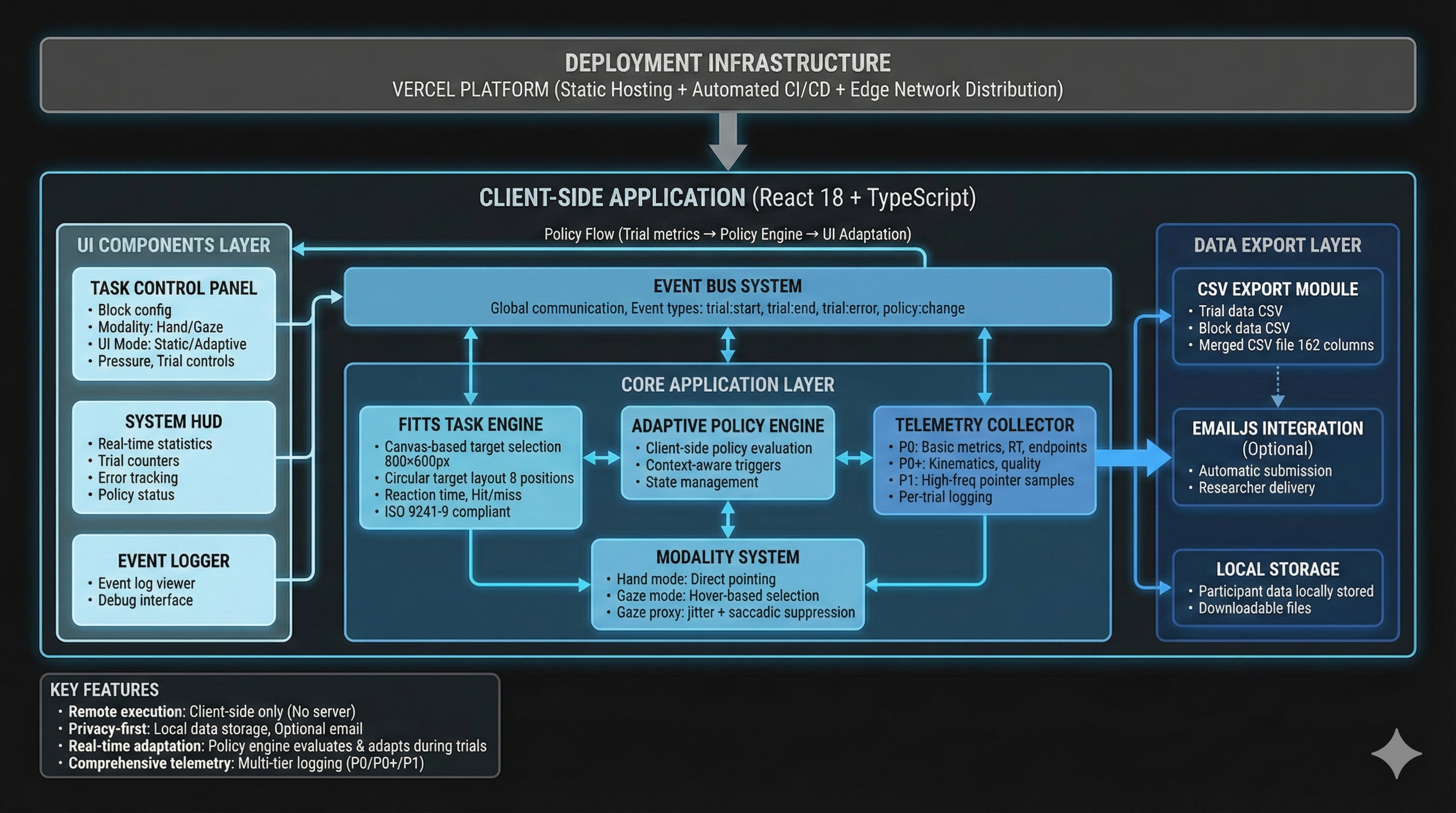Click vertical arrow above Modality System box
Viewport: 1456px width, 813px height.
[728, 519]
